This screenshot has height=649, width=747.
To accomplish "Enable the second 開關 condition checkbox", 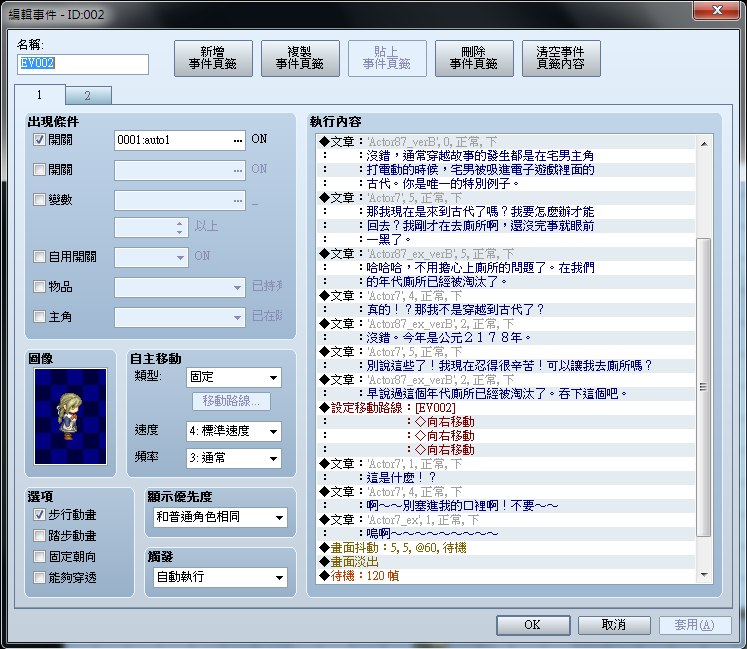I will pos(39,170).
